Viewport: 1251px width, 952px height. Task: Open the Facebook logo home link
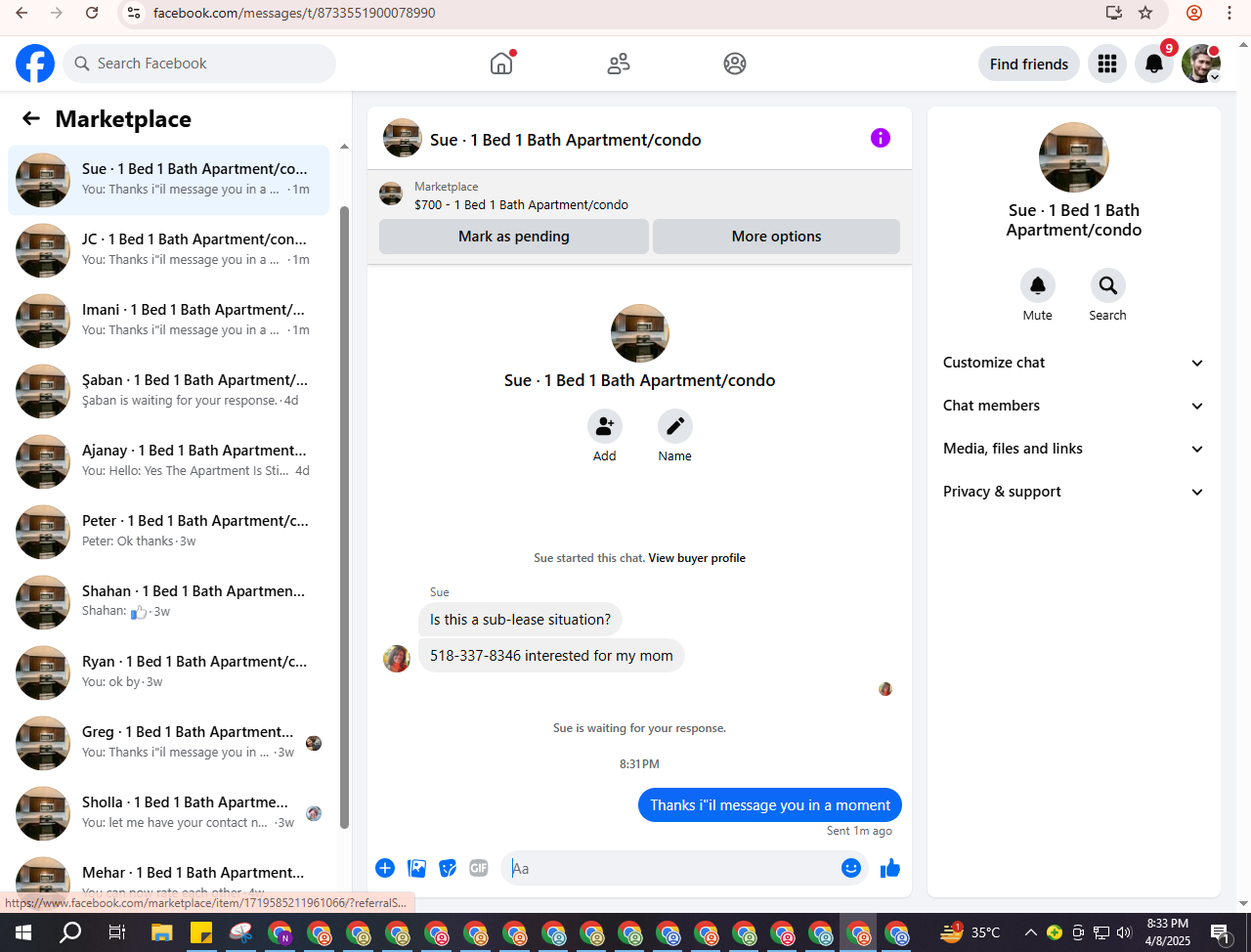35,64
